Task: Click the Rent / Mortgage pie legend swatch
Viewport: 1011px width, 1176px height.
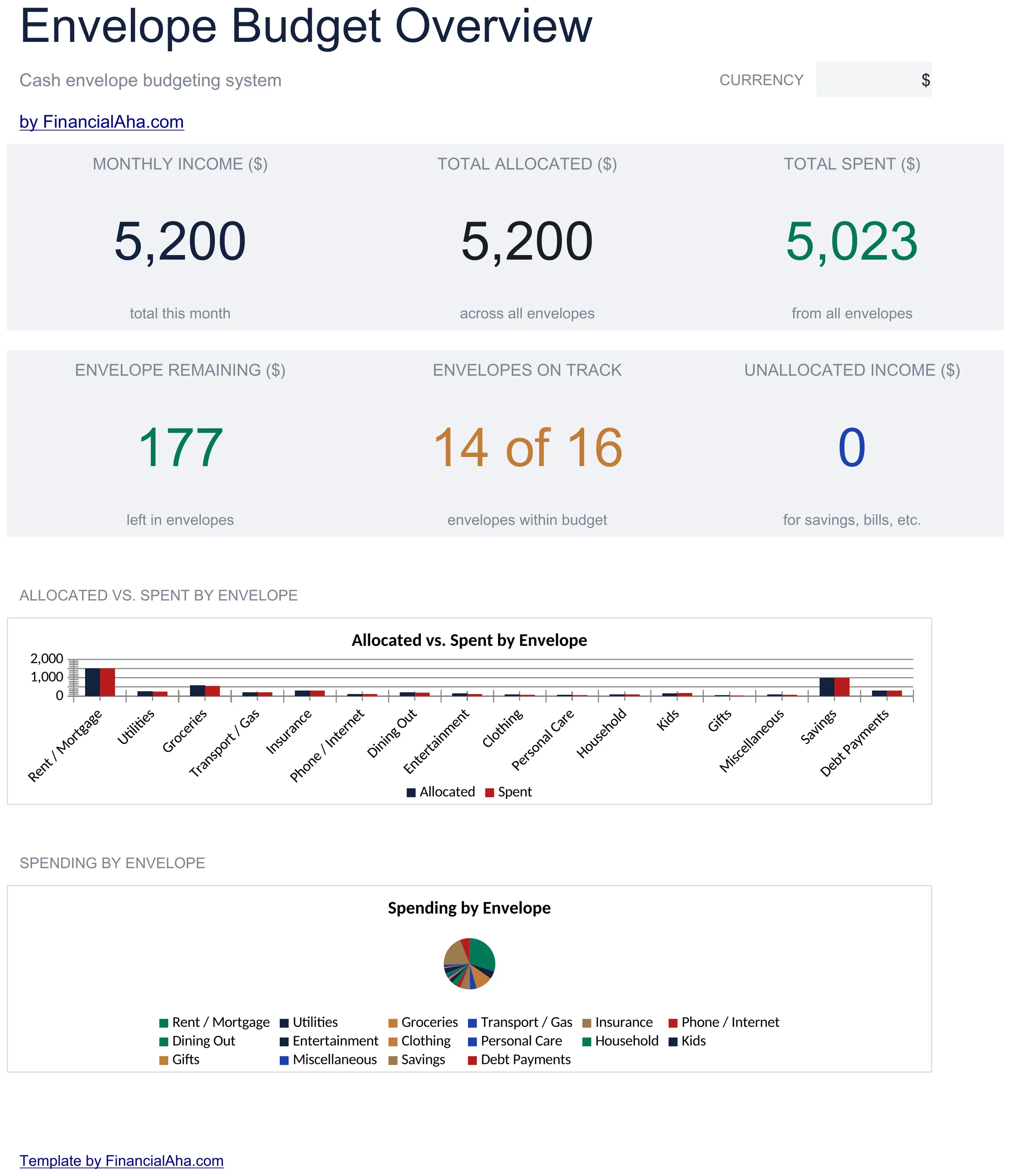Action: tap(163, 1023)
